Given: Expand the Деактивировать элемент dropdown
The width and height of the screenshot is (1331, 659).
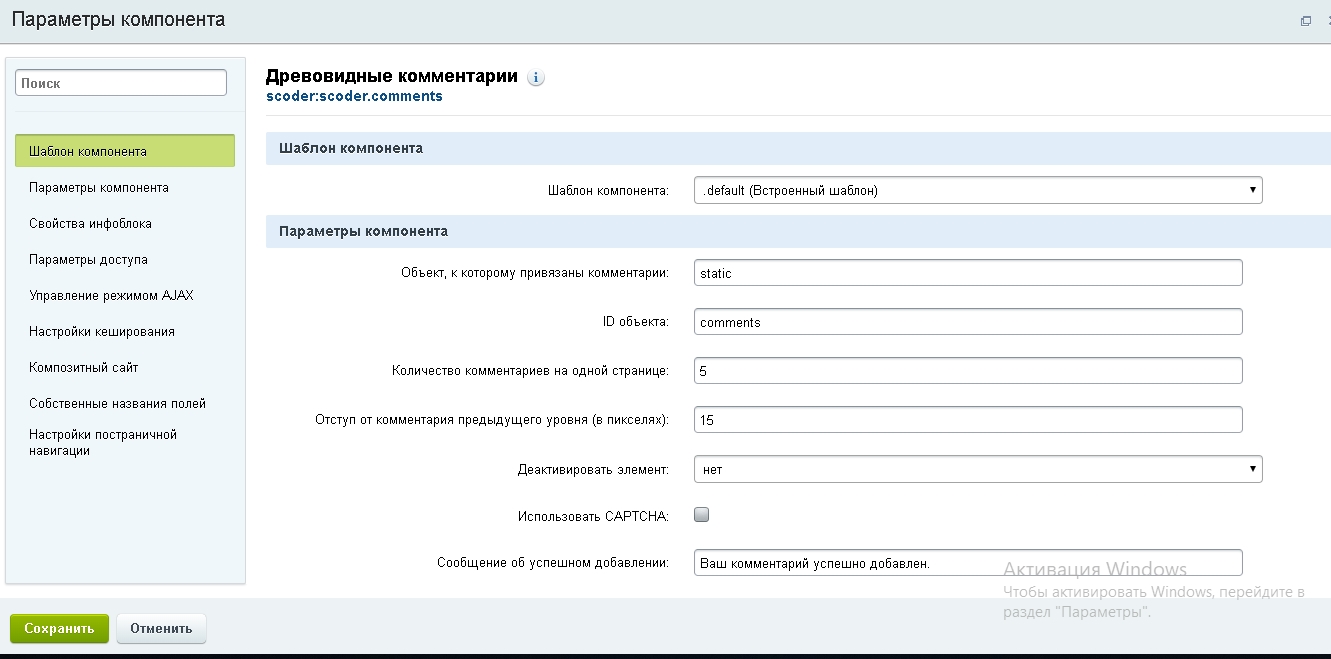Looking at the screenshot, I should click(x=977, y=468).
